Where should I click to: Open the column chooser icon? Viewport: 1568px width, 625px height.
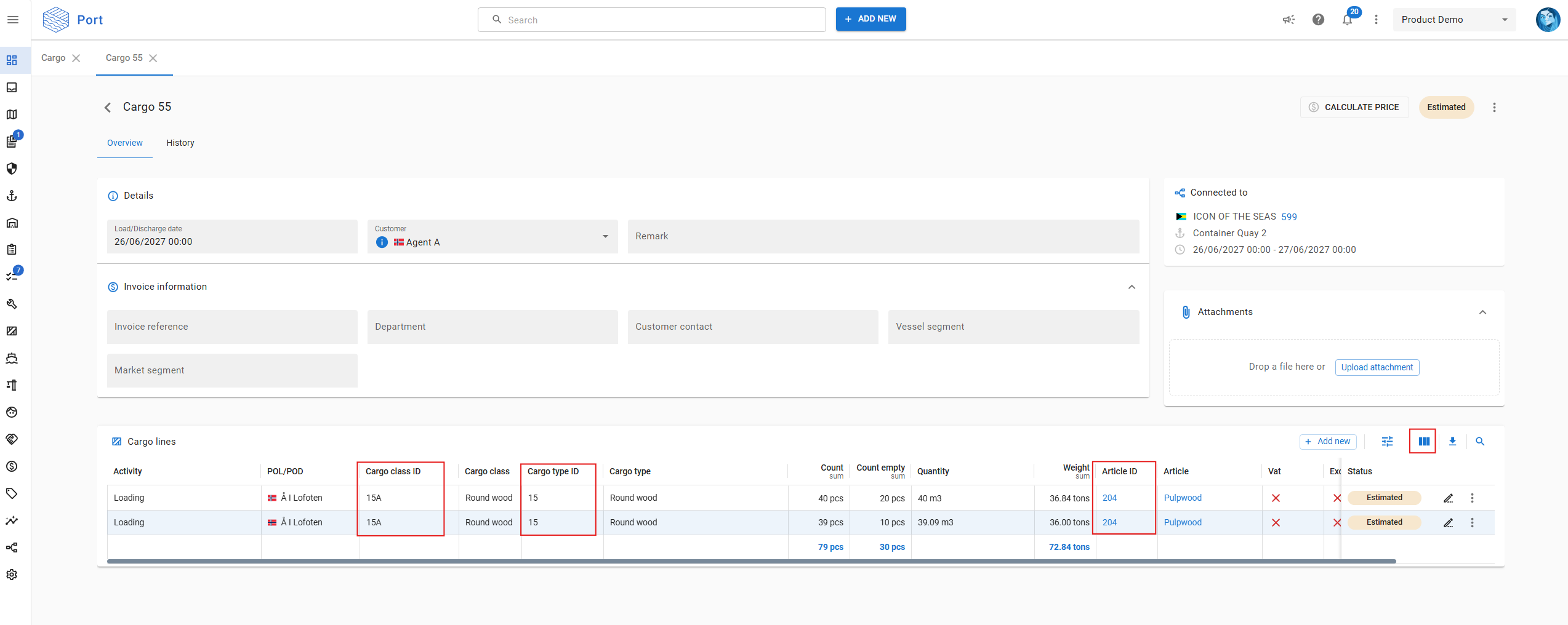(1423, 442)
